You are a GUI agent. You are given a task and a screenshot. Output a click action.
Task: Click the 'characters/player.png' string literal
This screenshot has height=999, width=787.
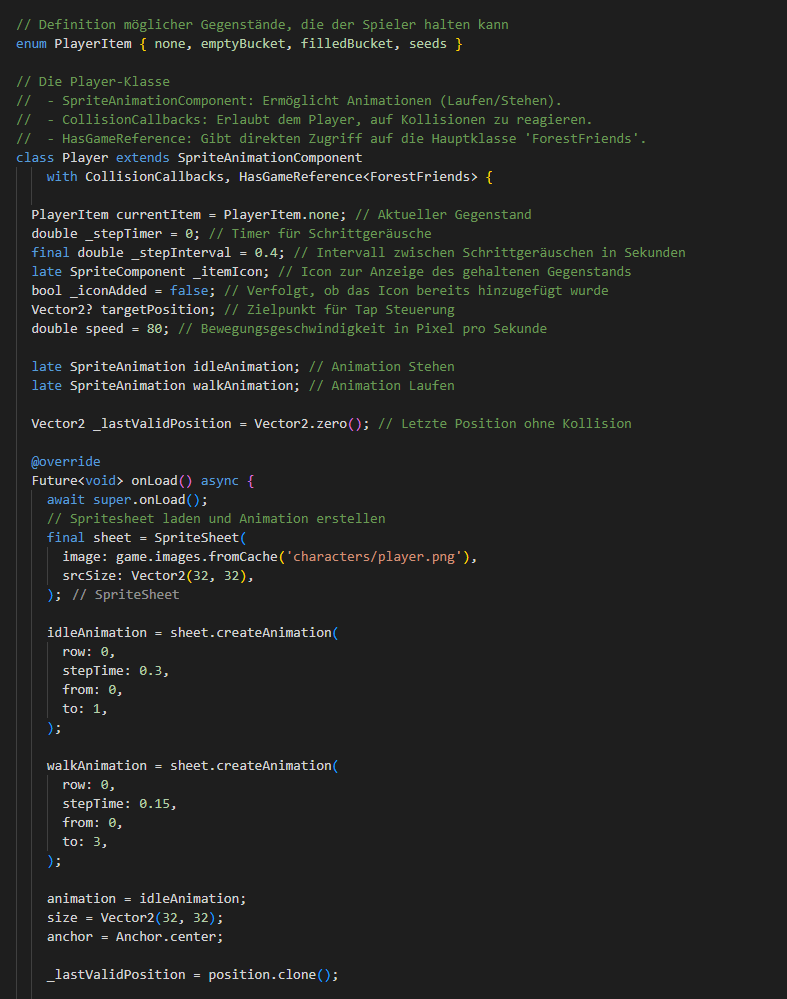pos(373,557)
